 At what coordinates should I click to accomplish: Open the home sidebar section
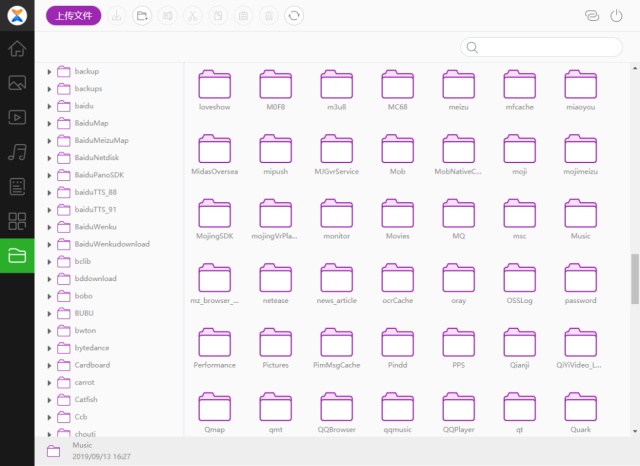pos(17,49)
